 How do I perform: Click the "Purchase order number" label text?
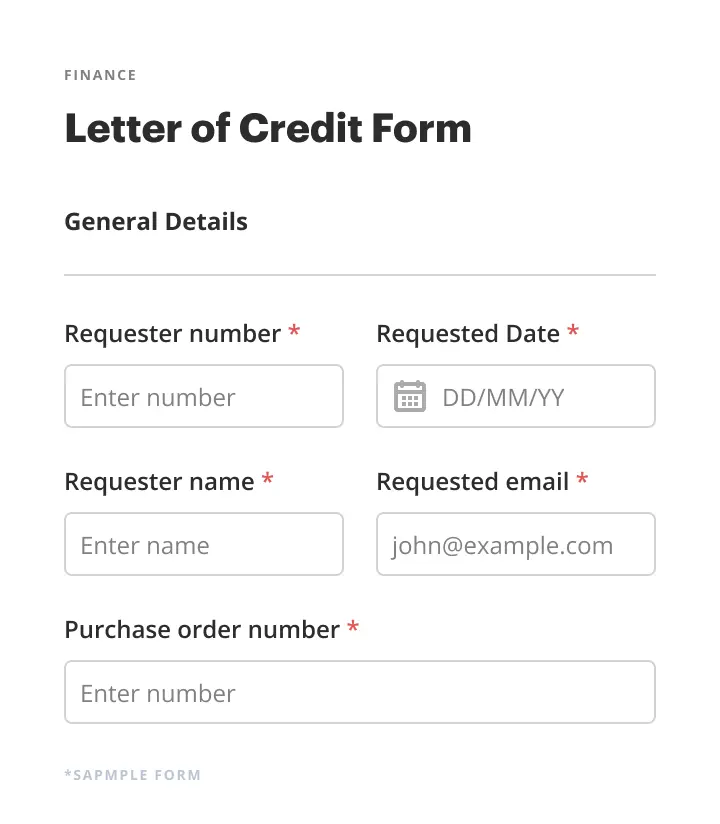tap(202, 630)
